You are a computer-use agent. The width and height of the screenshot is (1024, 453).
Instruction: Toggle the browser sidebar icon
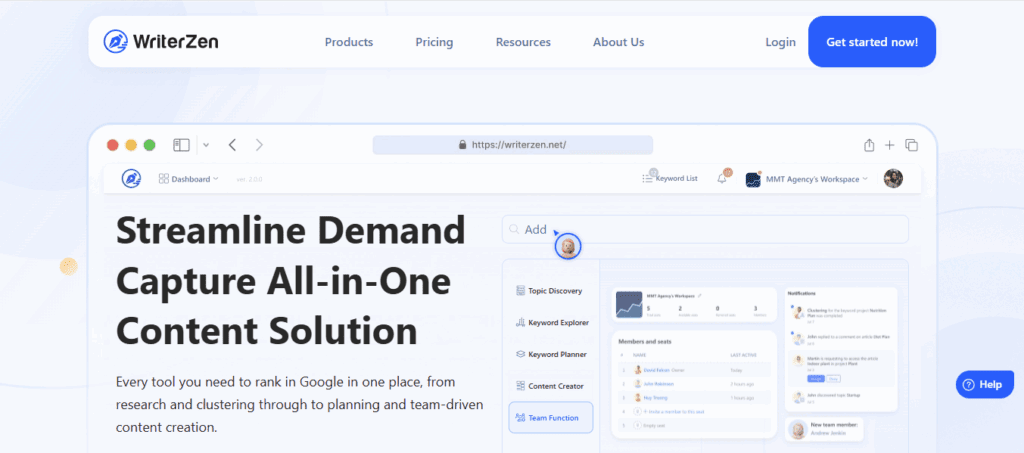point(181,145)
